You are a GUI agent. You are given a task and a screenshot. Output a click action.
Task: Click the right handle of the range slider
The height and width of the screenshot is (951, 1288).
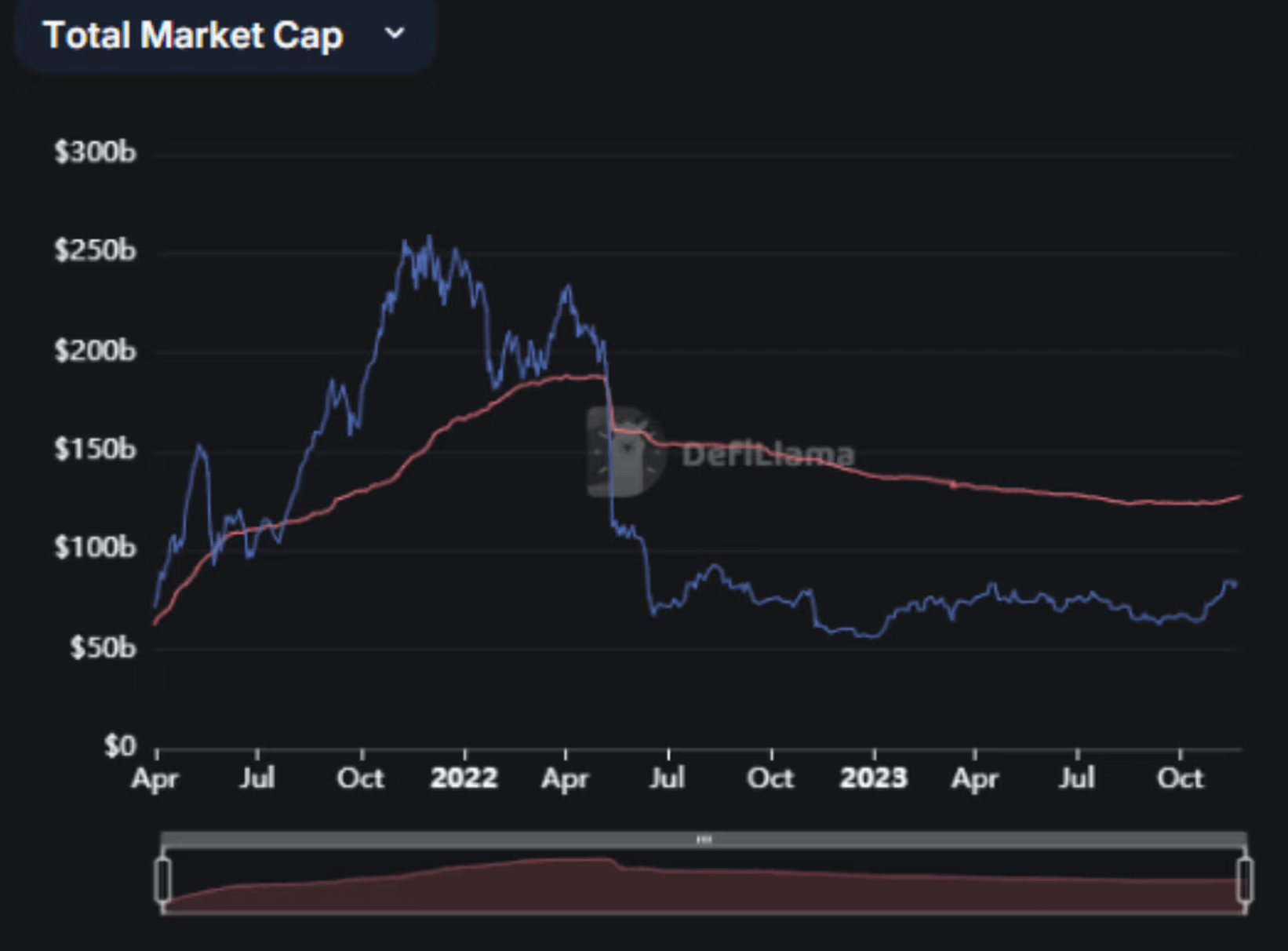pos(1244,880)
